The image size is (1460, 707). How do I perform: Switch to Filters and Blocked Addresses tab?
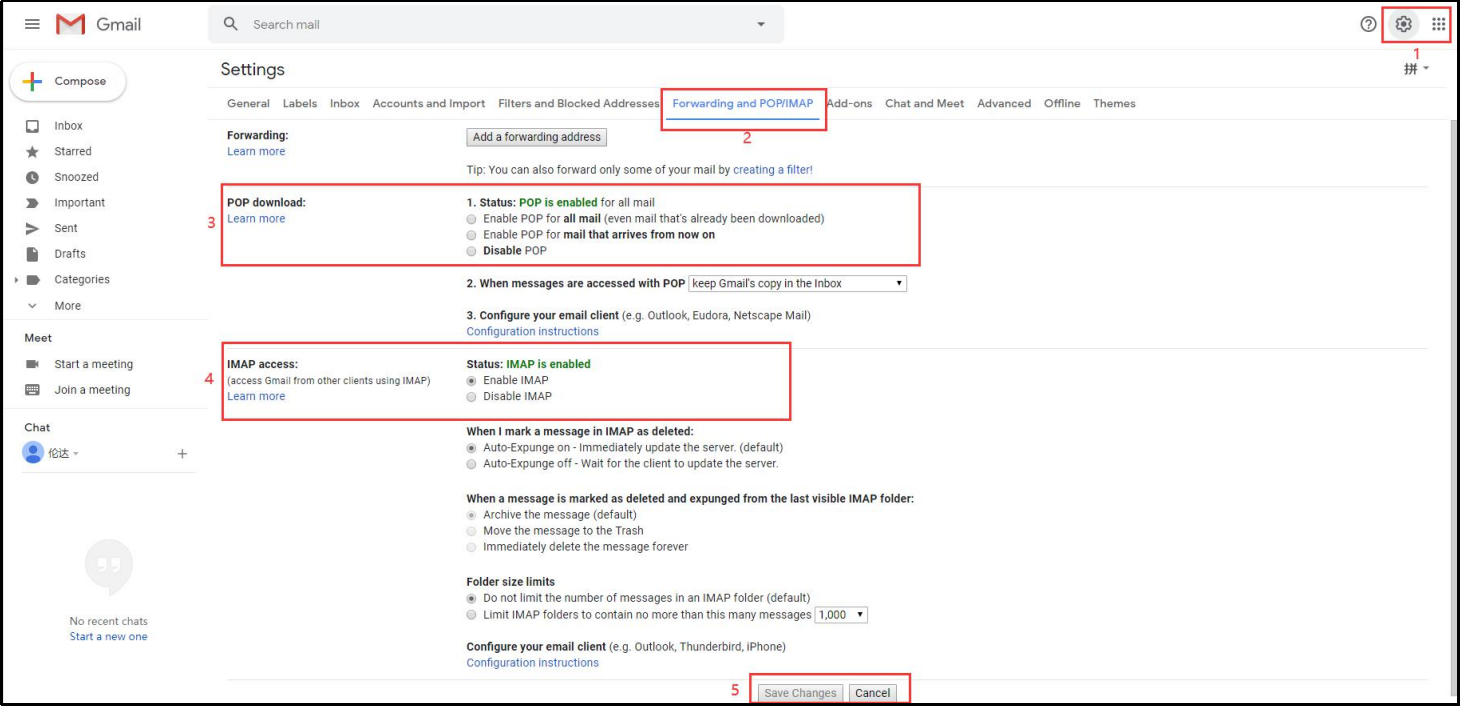tap(578, 104)
